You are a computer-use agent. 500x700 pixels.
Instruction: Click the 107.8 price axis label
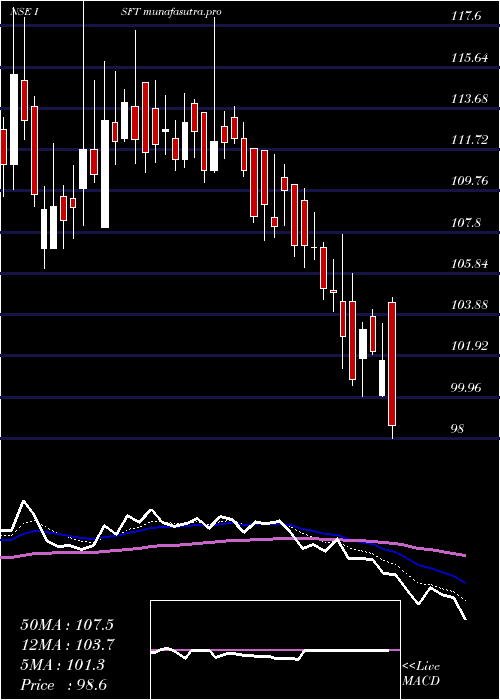[467, 222]
